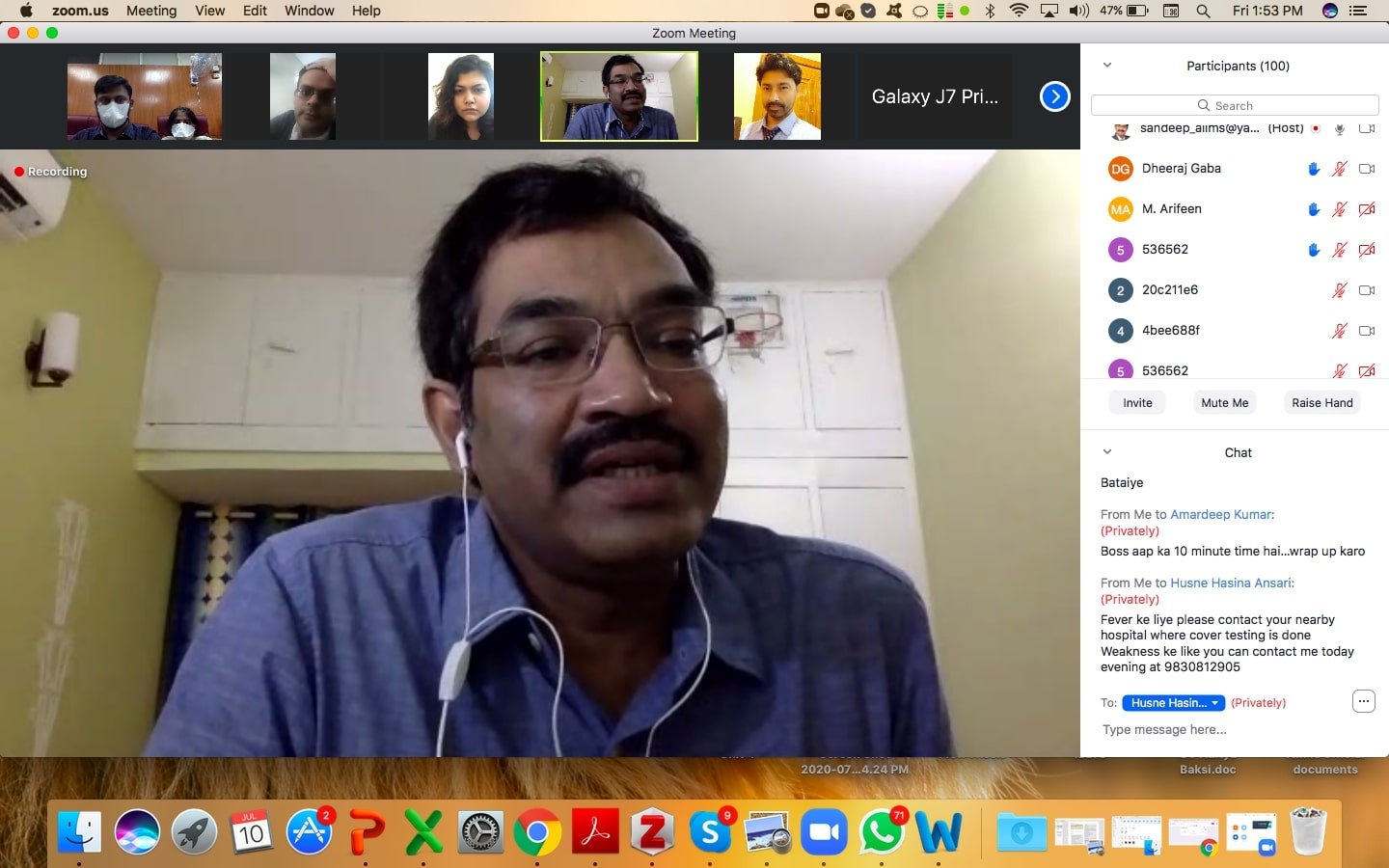Toggle Raise Hand in participants panel

coord(1321,403)
